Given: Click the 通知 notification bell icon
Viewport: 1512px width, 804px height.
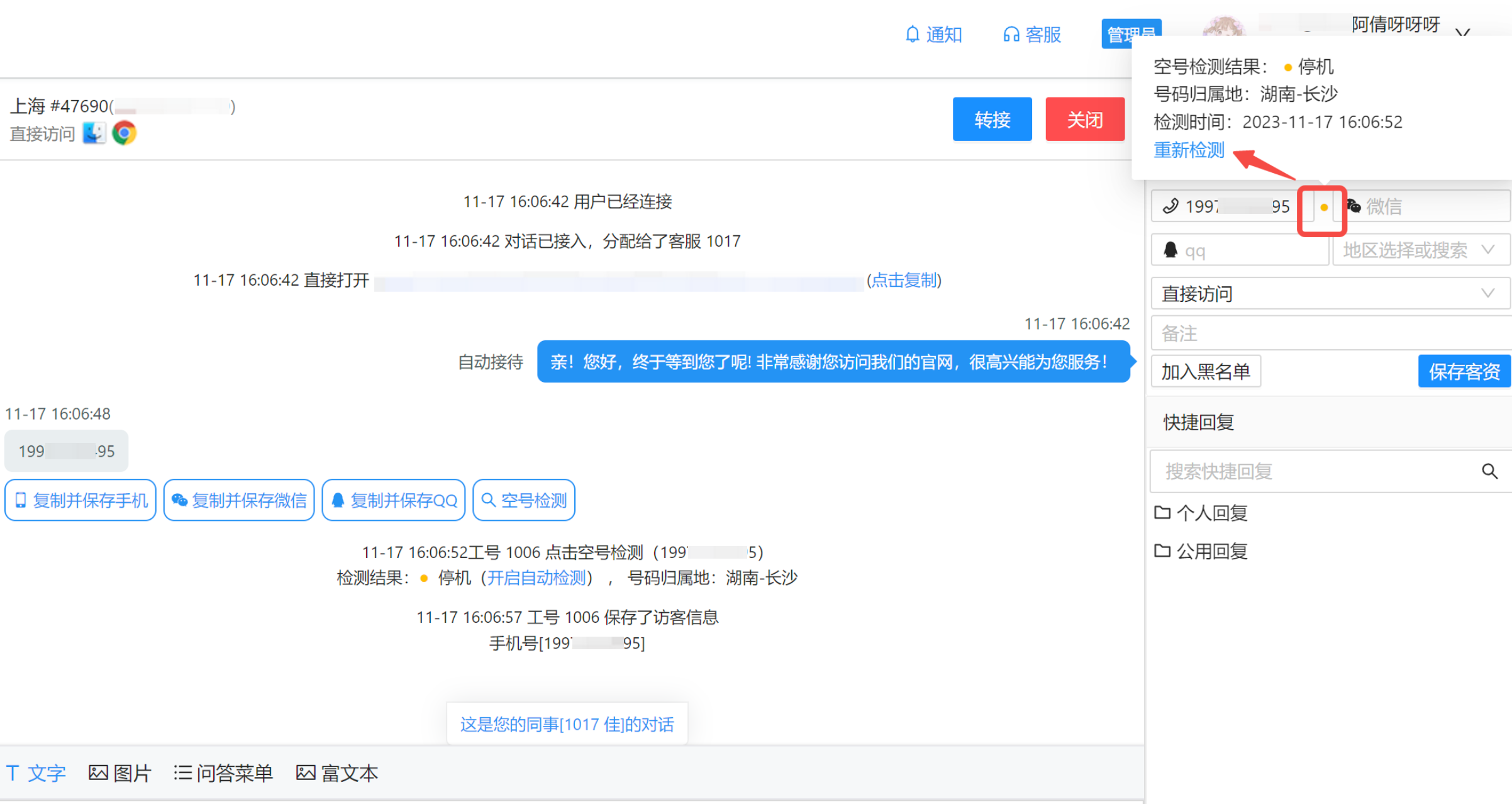Looking at the screenshot, I should (912, 35).
